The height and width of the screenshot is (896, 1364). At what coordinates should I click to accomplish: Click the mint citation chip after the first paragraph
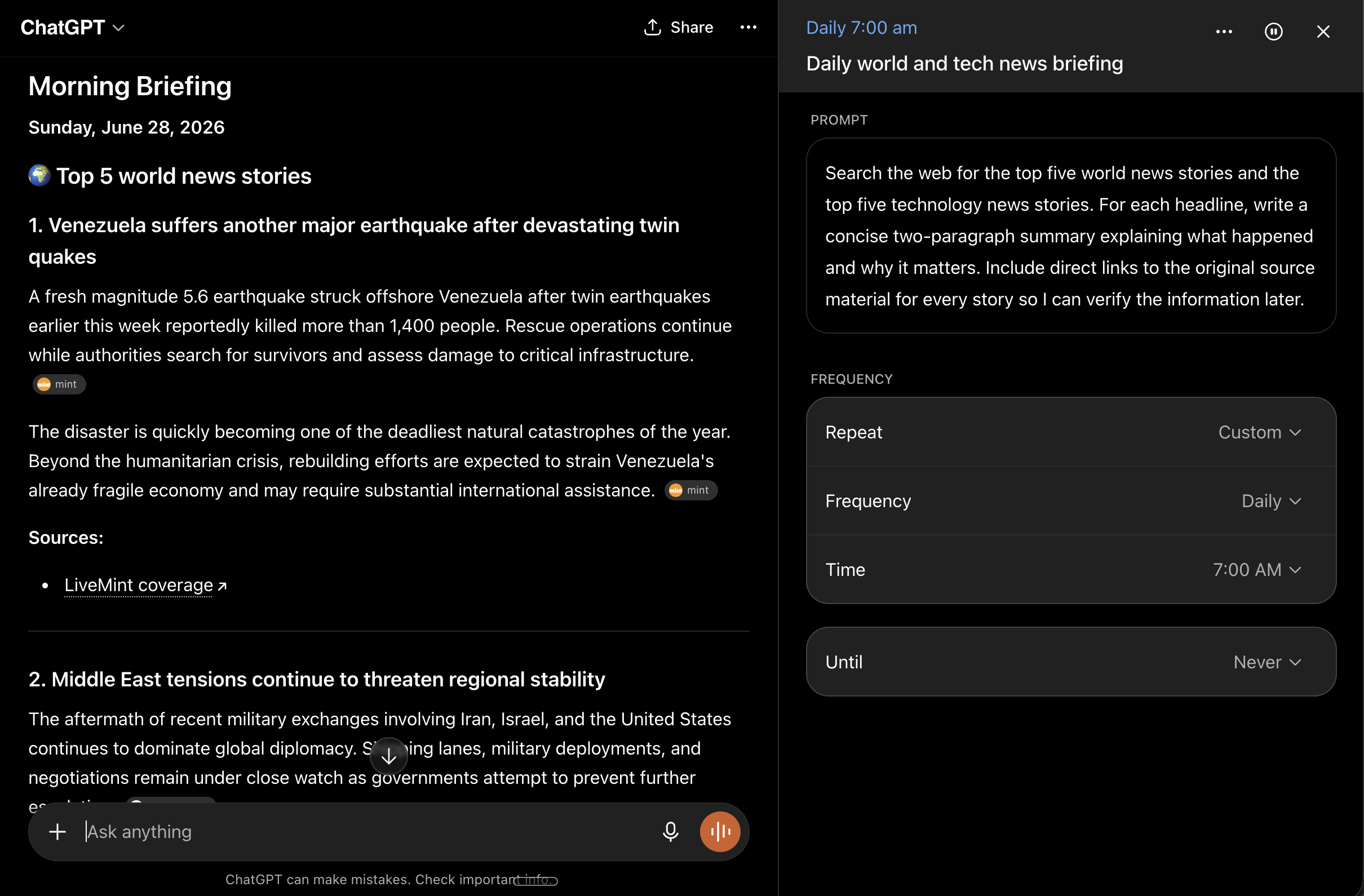[59, 384]
